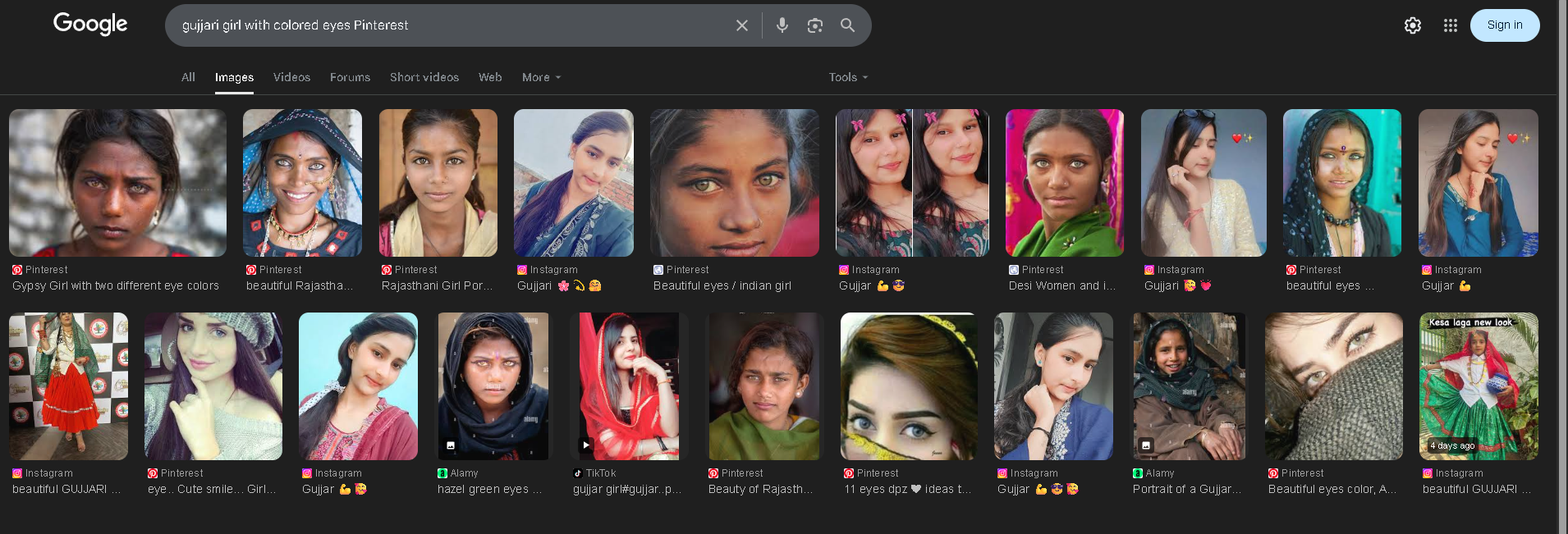1568x534 pixels.
Task: Click the magnifying glass search button
Action: click(x=847, y=25)
